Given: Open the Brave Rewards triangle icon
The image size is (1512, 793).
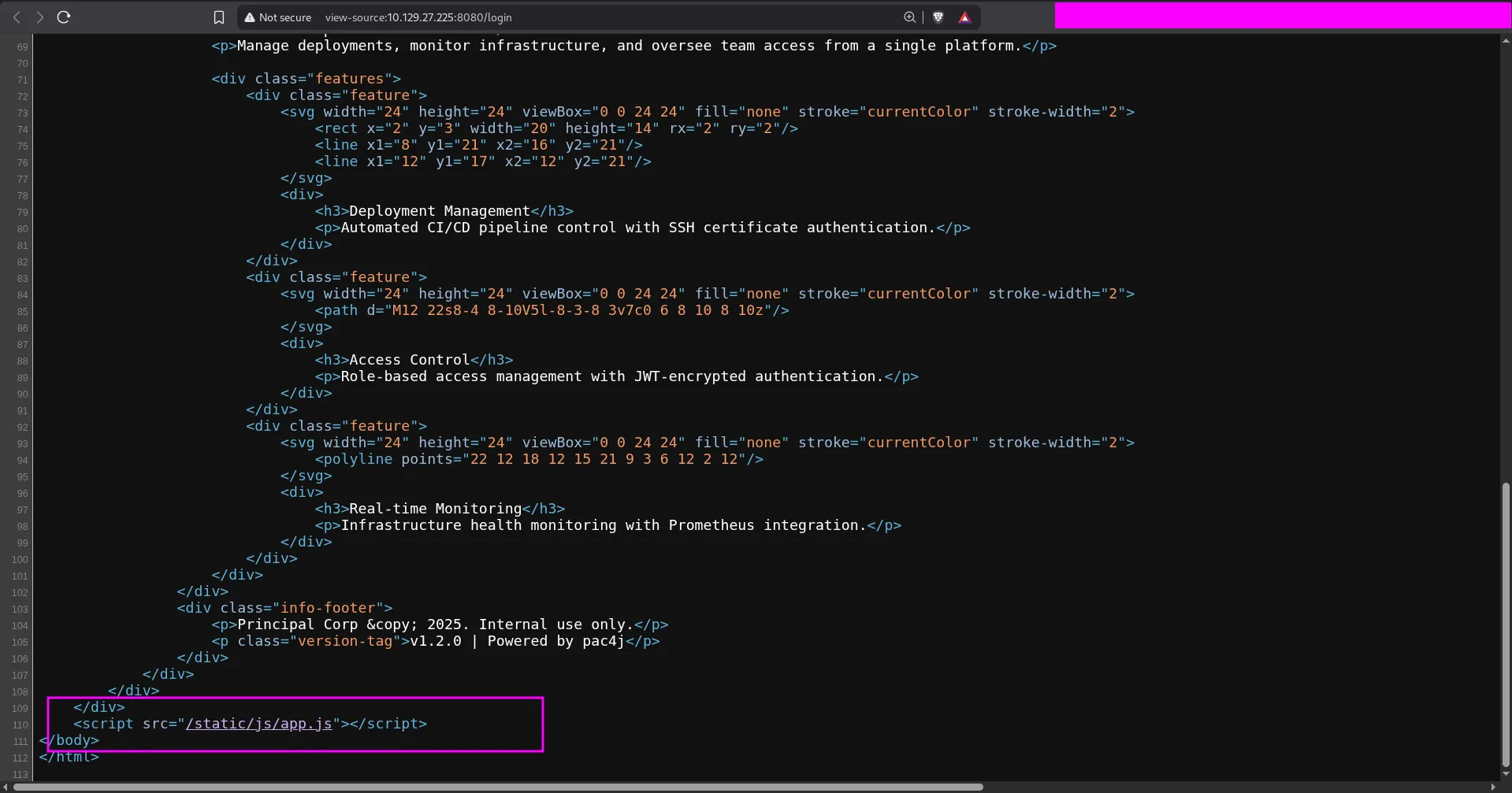Looking at the screenshot, I should [x=964, y=17].
